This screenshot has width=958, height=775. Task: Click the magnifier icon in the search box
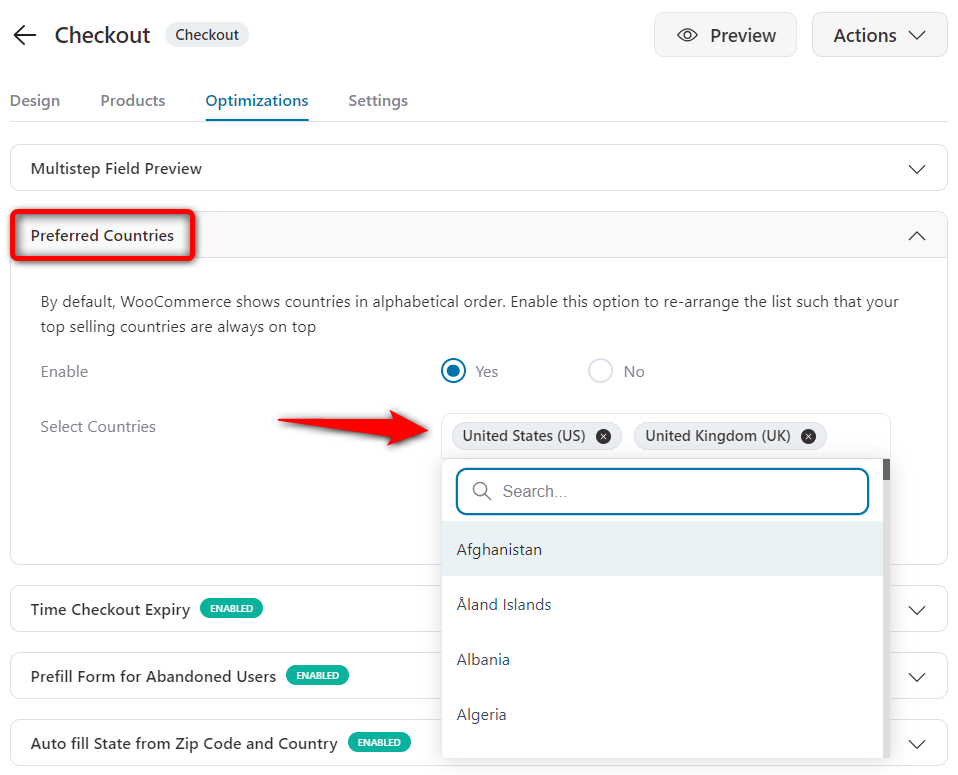pos(482,491)
